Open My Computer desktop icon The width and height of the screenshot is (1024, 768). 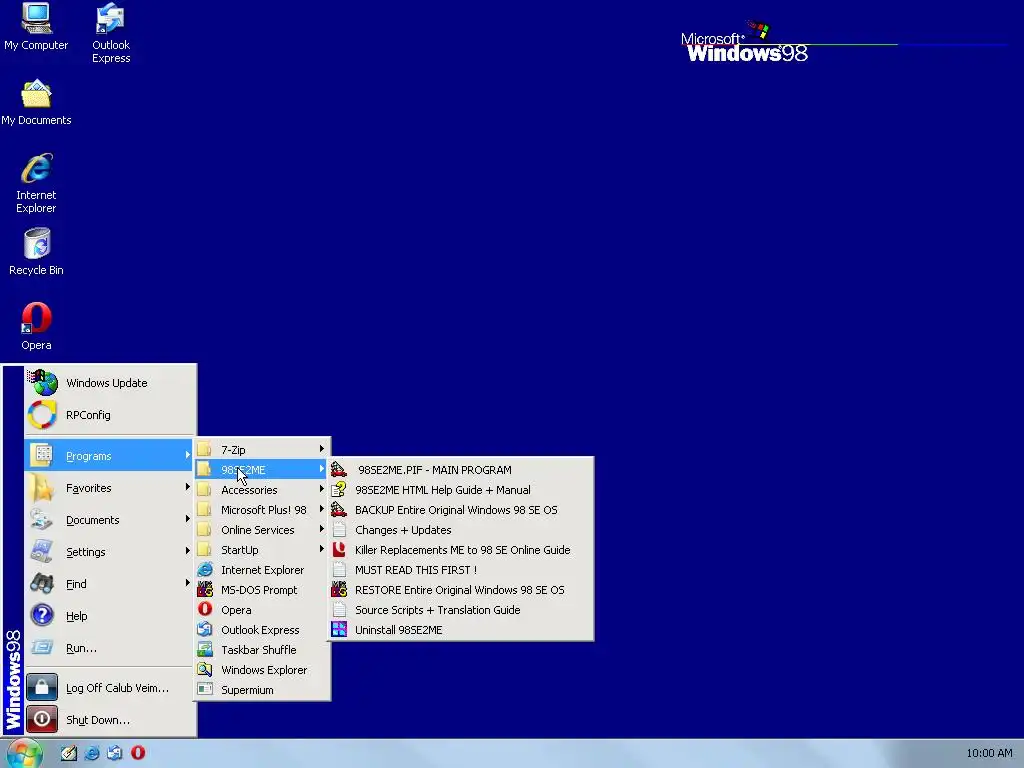click(x=36, y=27)
